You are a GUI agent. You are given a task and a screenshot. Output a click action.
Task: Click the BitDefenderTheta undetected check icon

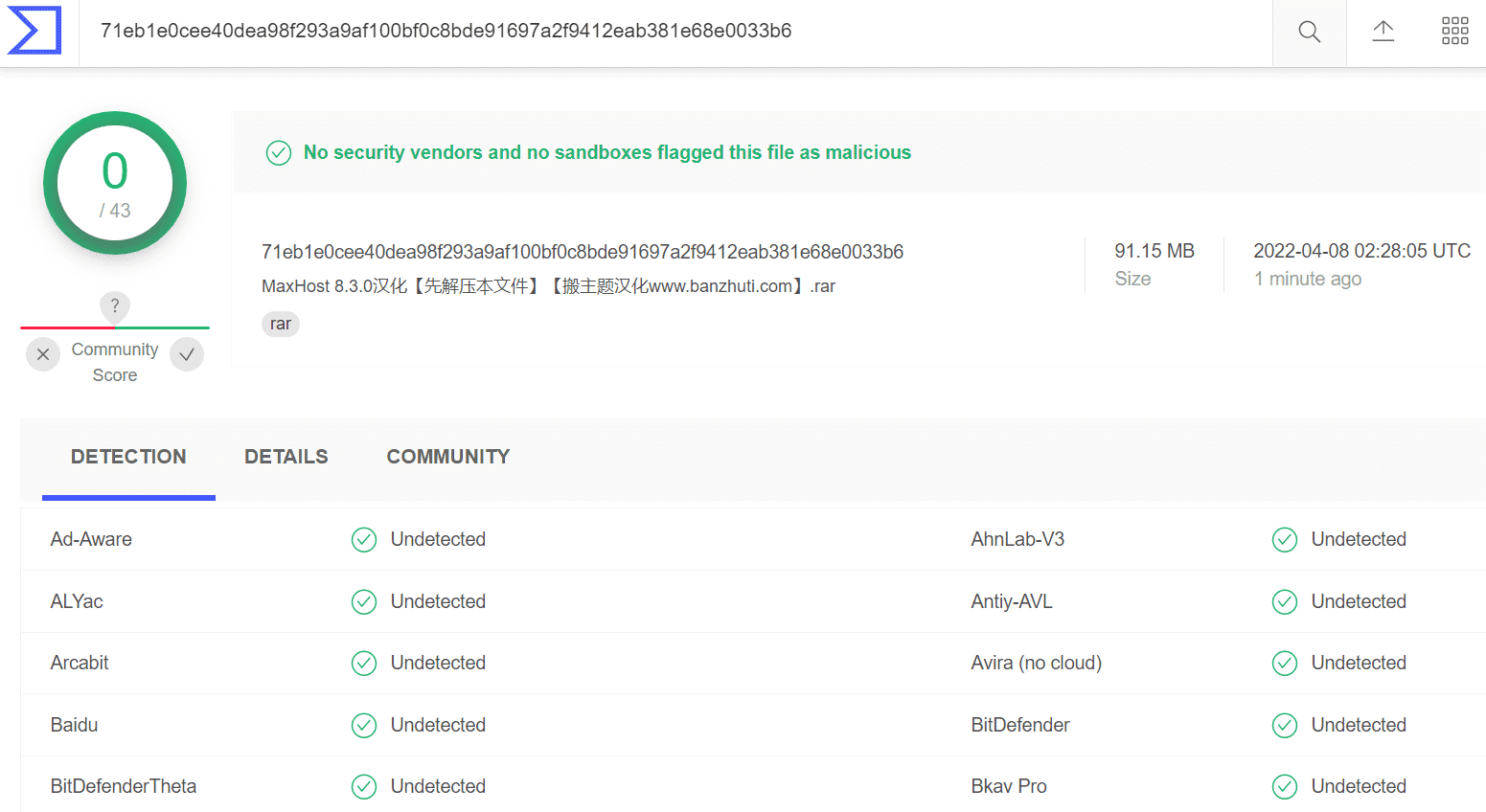click(x=364, y=786)
